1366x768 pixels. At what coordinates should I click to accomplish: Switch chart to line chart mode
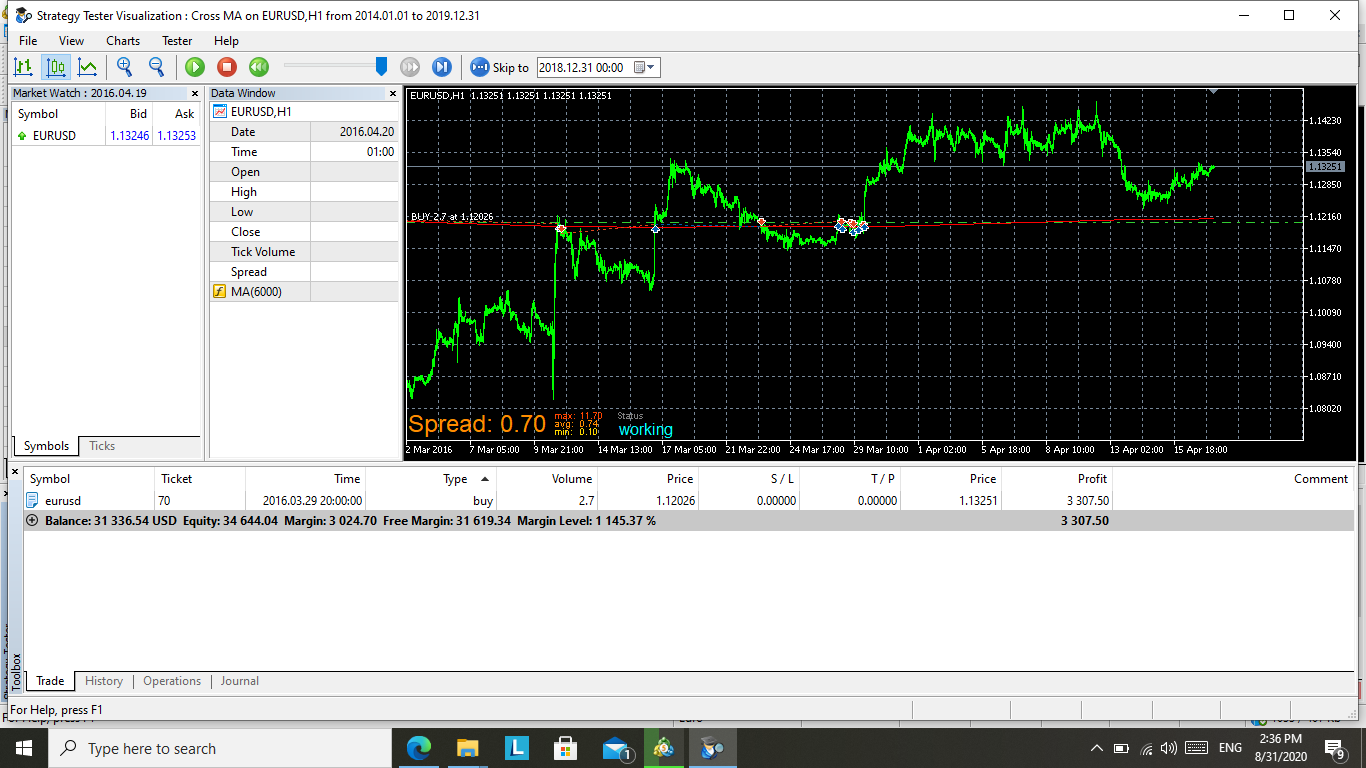88,67
